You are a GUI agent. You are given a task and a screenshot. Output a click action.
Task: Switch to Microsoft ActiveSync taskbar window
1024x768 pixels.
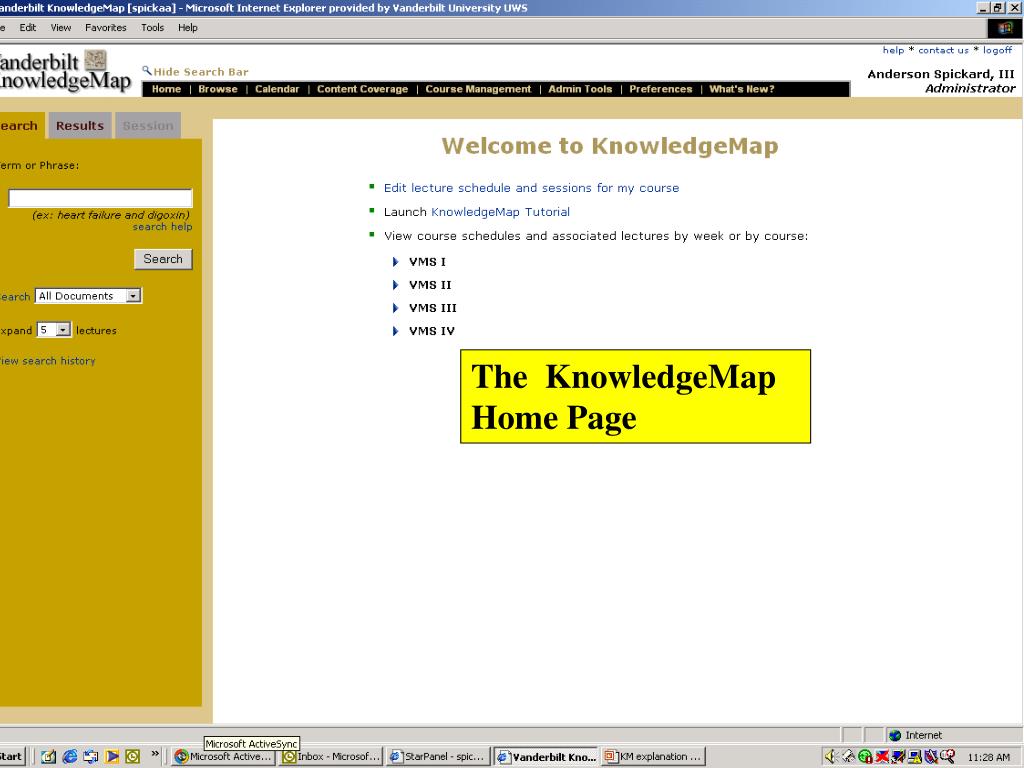click(x=224, y=756)
